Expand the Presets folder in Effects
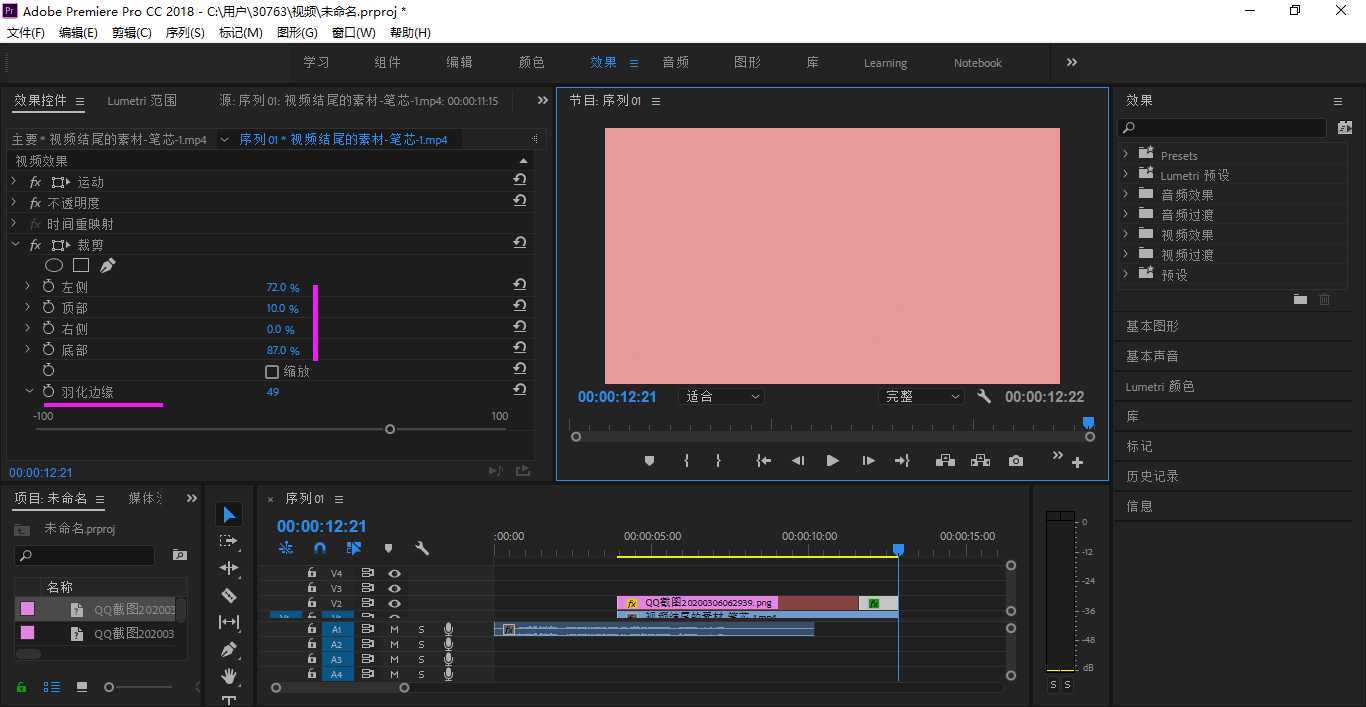This screenshot has width=1366, height=707. [1126, 155]
